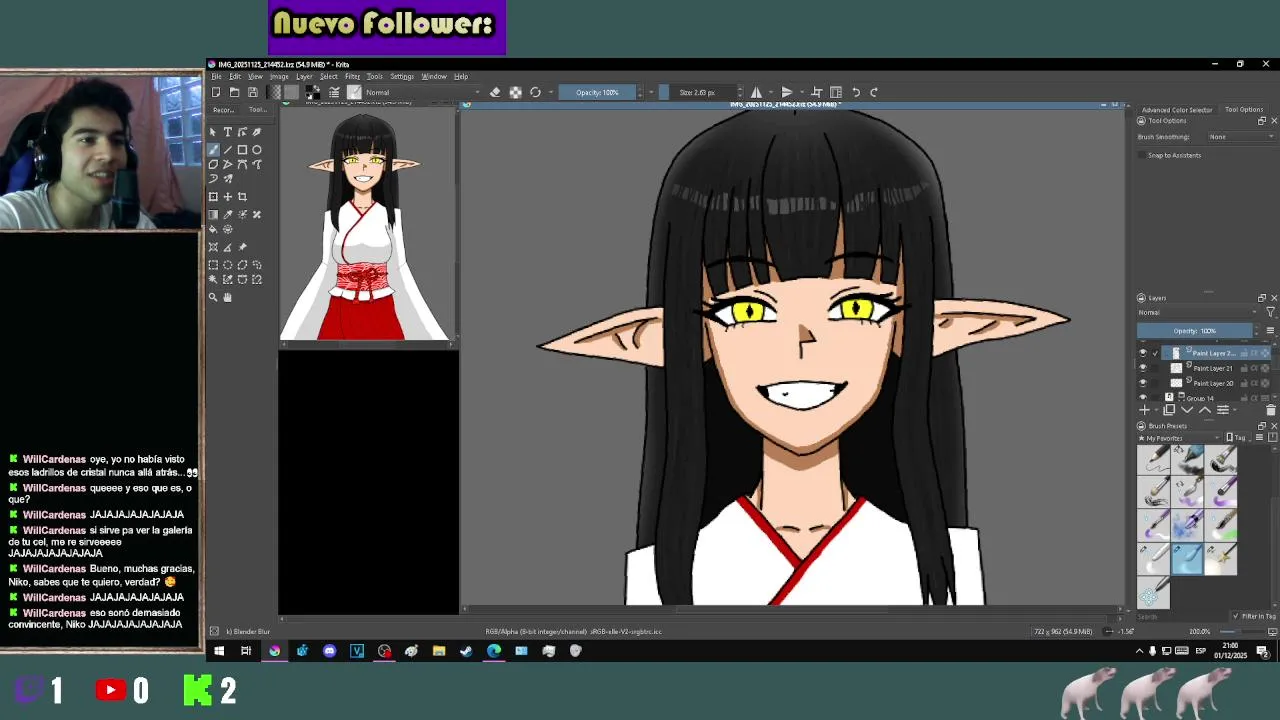The height and width of the screenshot is (720, 1280).
Task: Move layer up with the up arrow
Action: pos(1204,410)
